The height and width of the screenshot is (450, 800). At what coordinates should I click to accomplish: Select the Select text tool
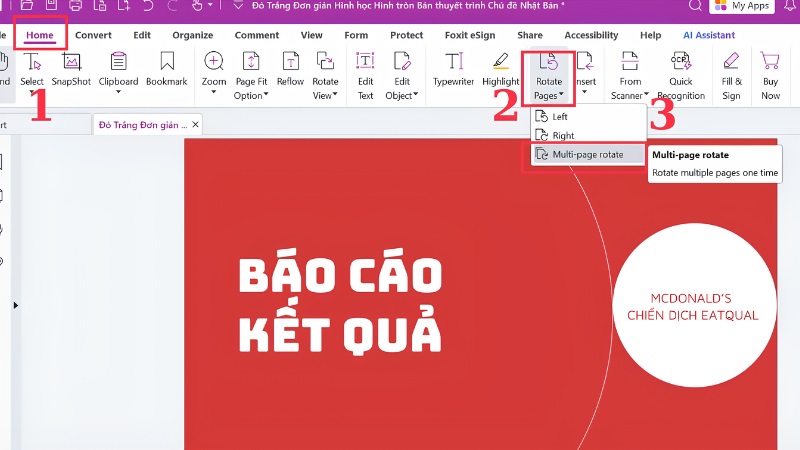coord(32,69)
